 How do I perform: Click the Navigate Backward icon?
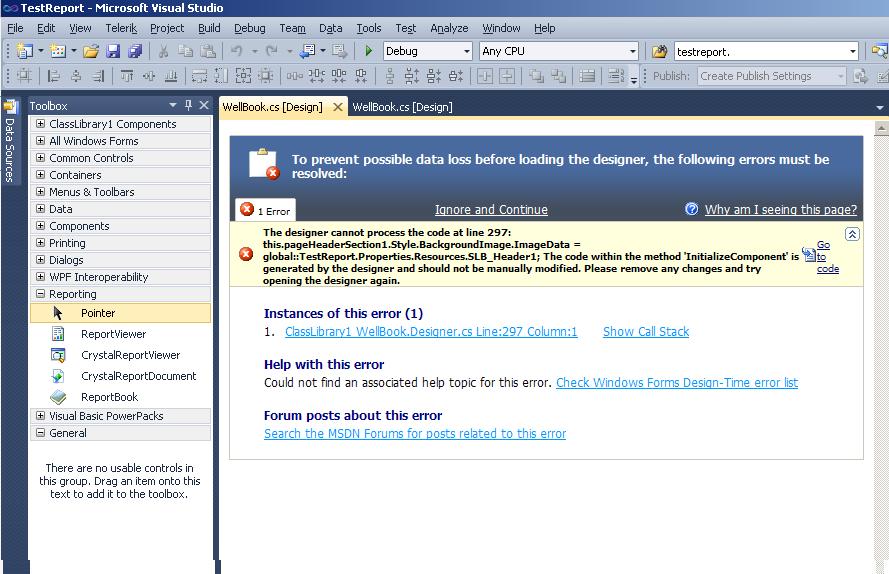coord(307,51)
